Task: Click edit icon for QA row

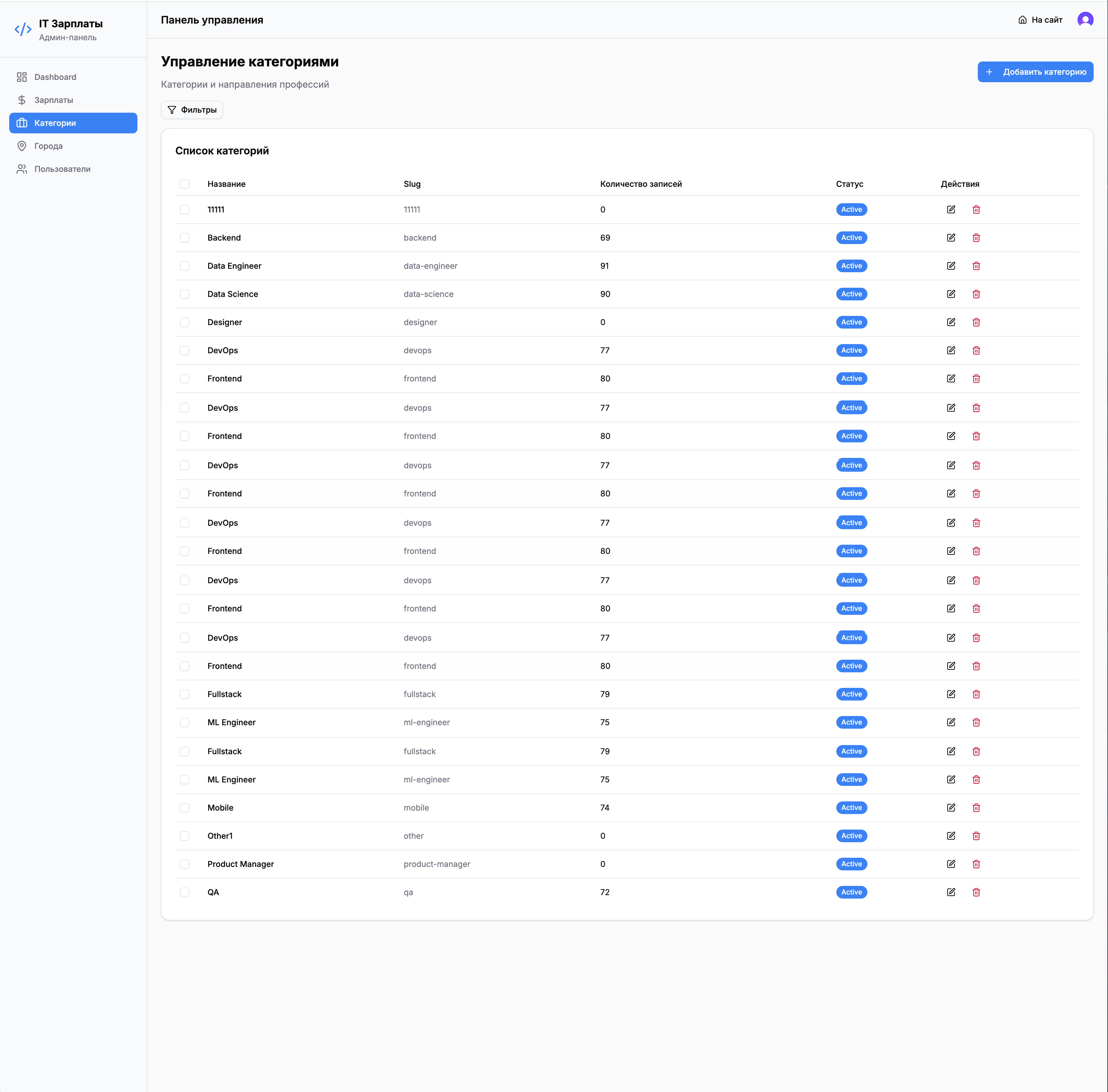Action: point(950,892)
